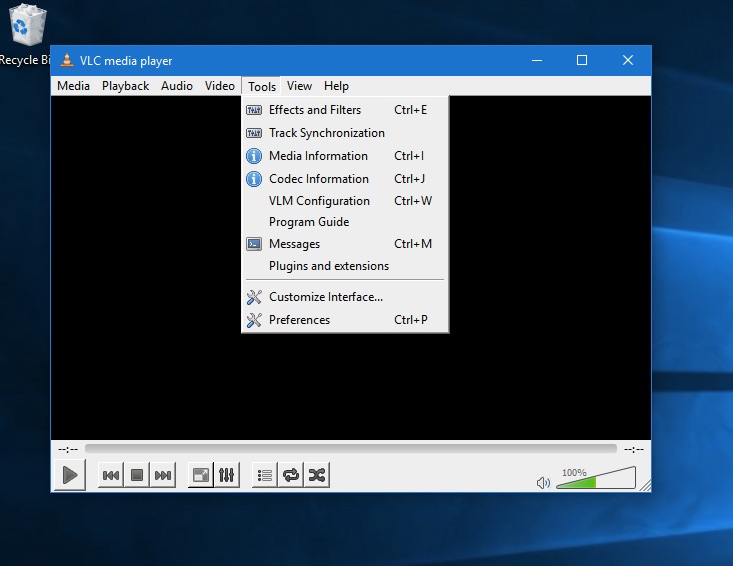
Task: Start playback with the Play button
Action: pos(70,475)
